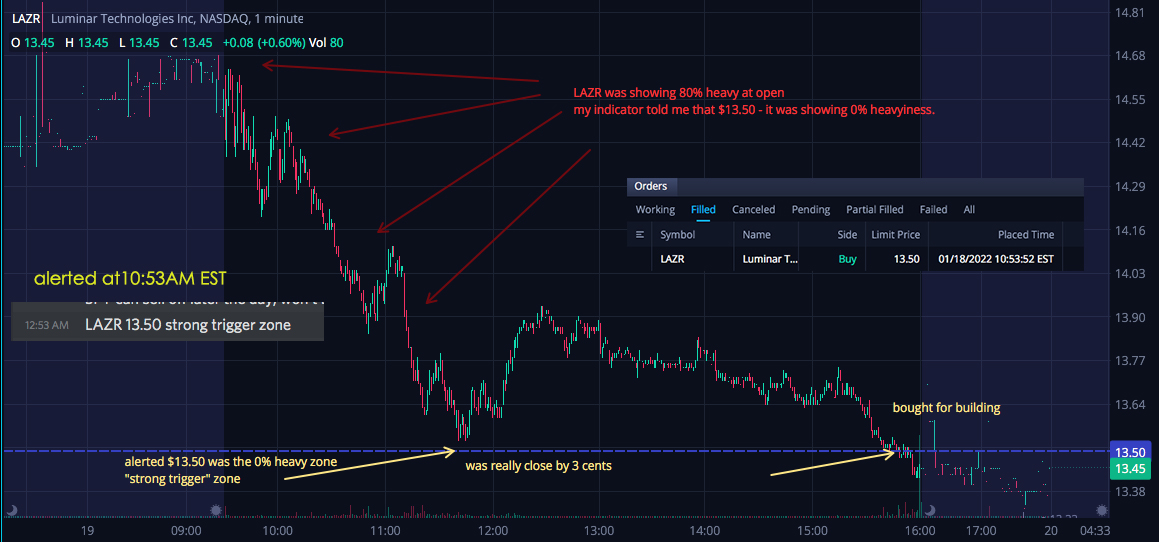Click the moon icon at bottom left

(x=12, y=510)
